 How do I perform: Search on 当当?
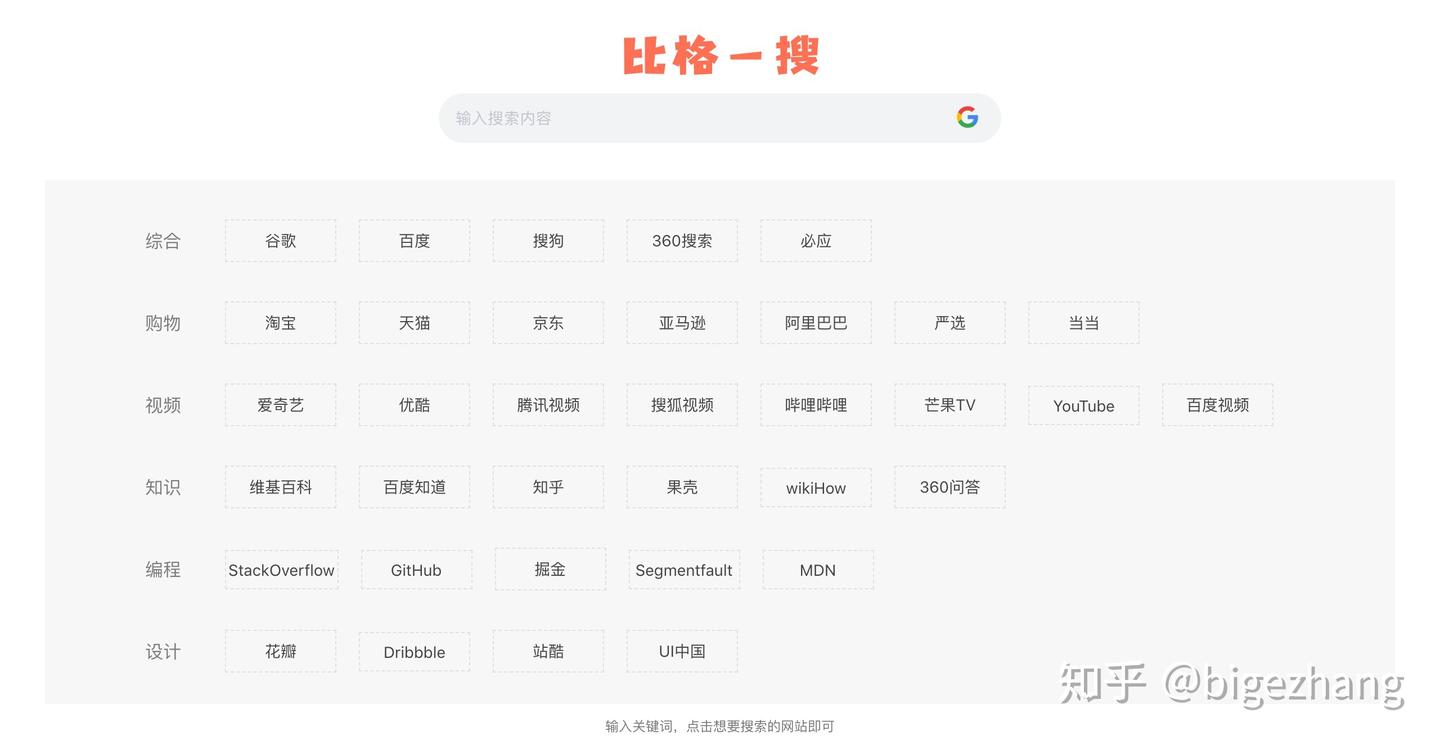click(x=1084, y=323)
